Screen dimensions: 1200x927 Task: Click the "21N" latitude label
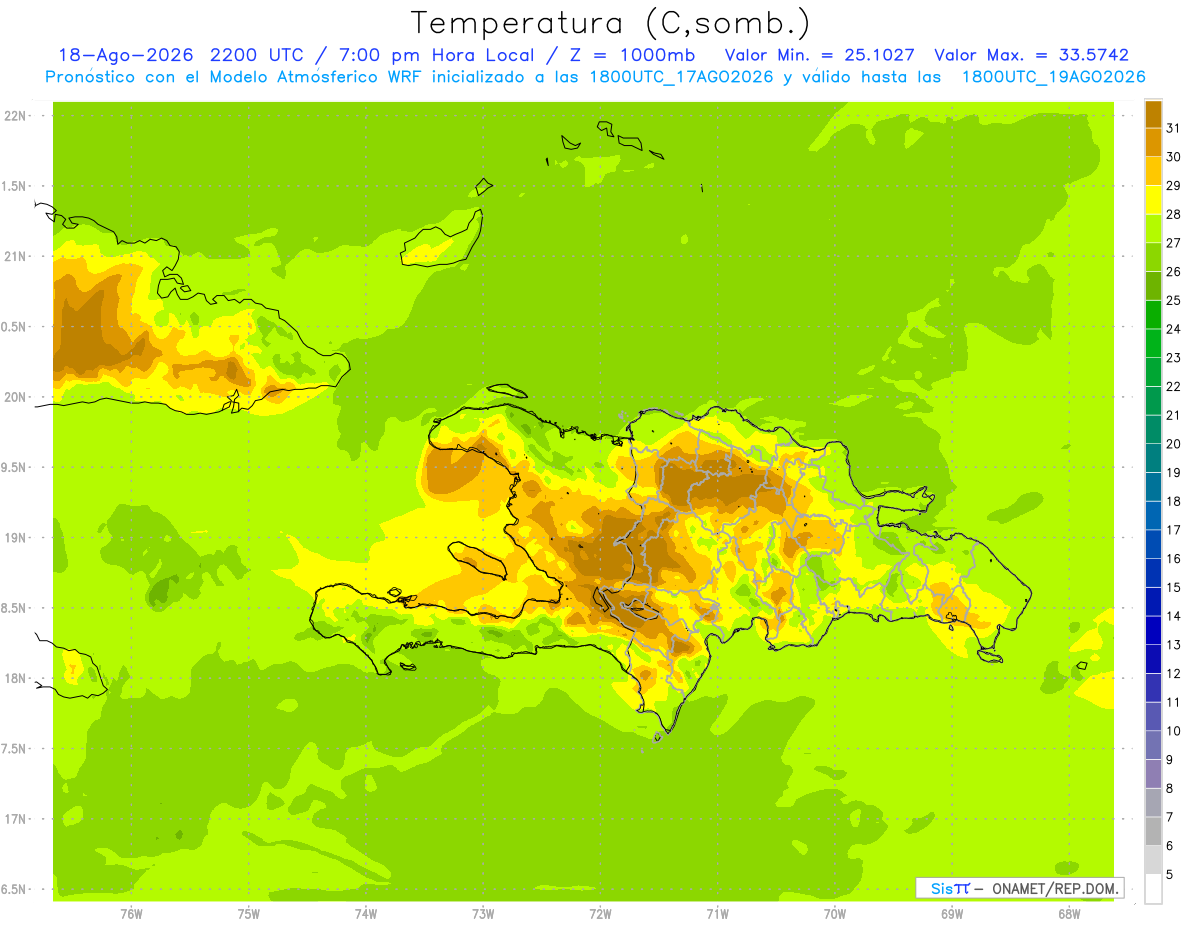(x=14, y=256)
